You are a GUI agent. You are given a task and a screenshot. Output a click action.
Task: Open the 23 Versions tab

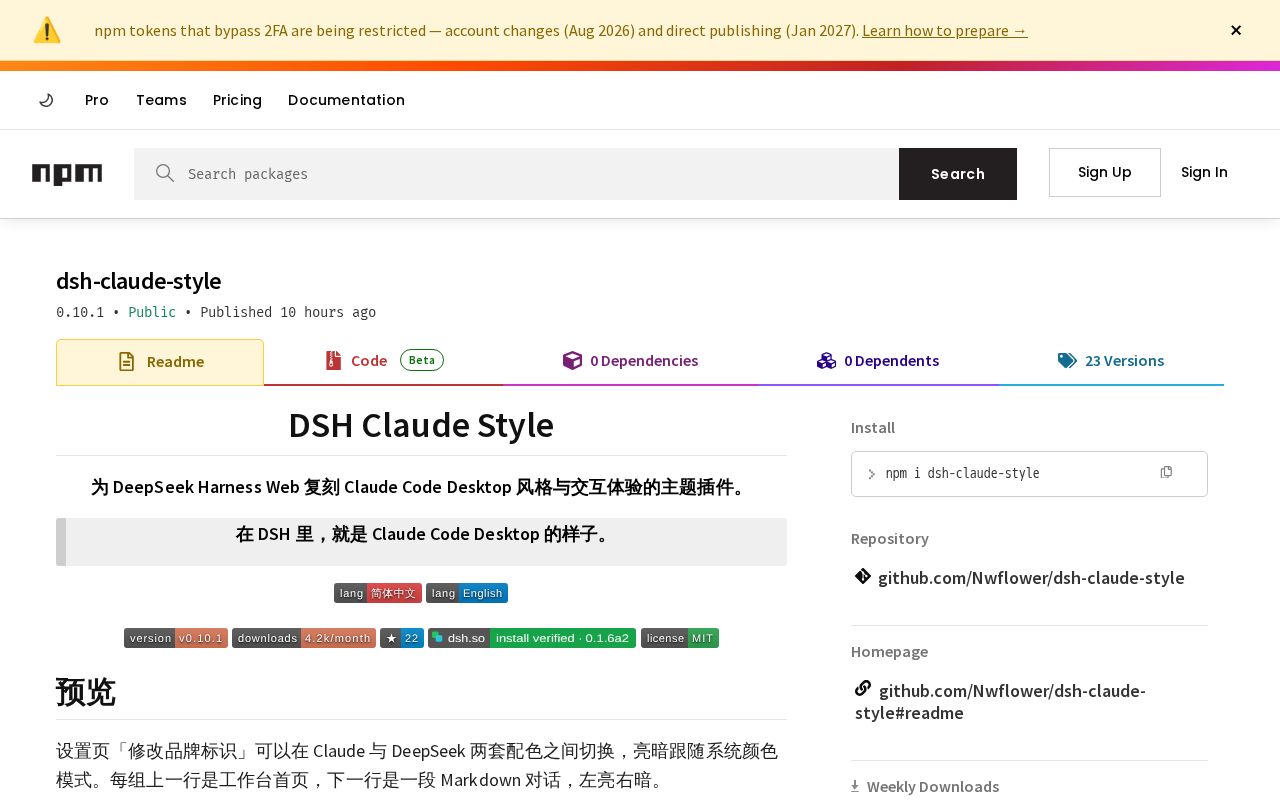[1111, 361]
